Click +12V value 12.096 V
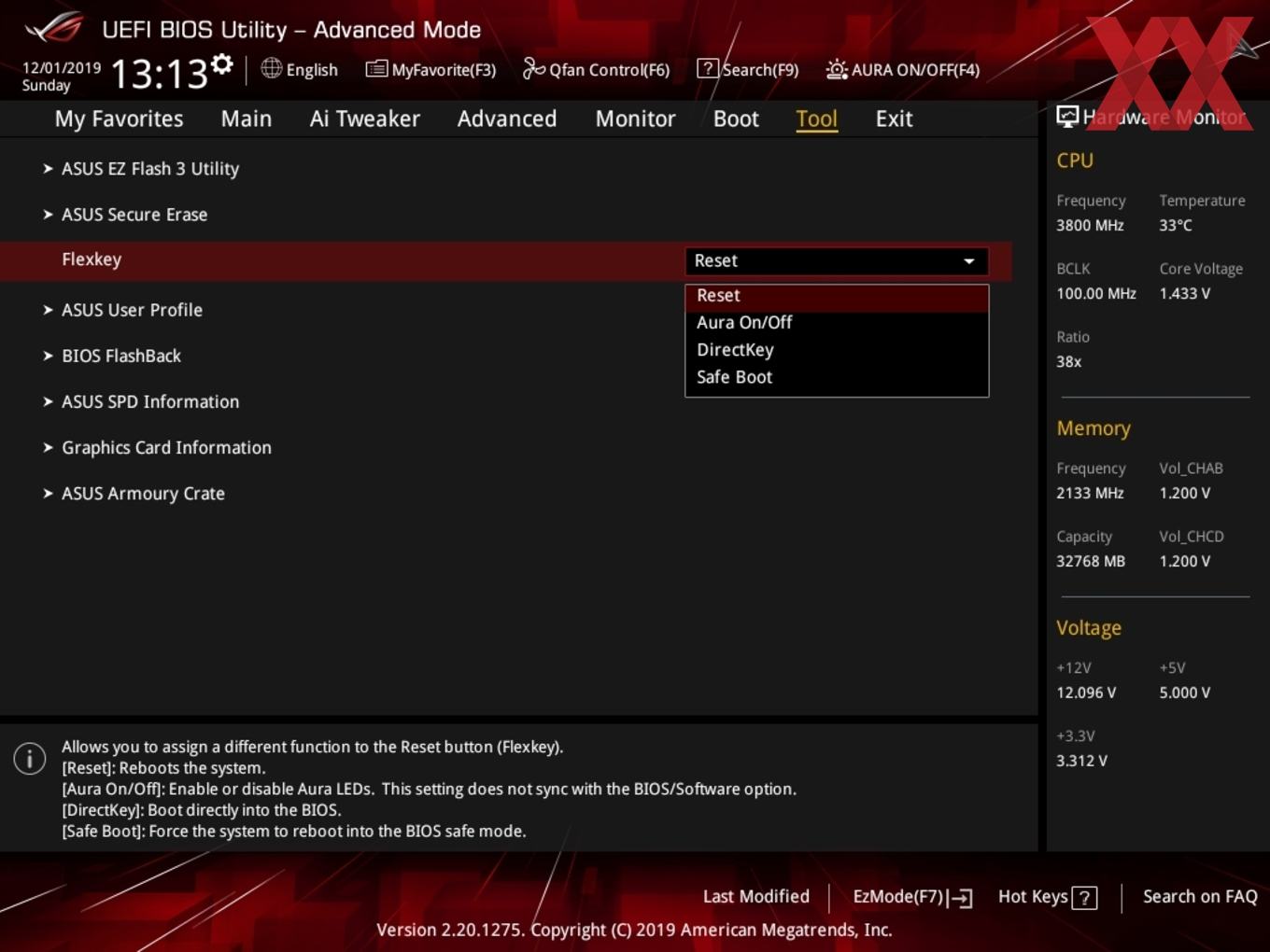Image resolution: width=1270 pixels, height=952 pixels. click(x=1086, y=693)
